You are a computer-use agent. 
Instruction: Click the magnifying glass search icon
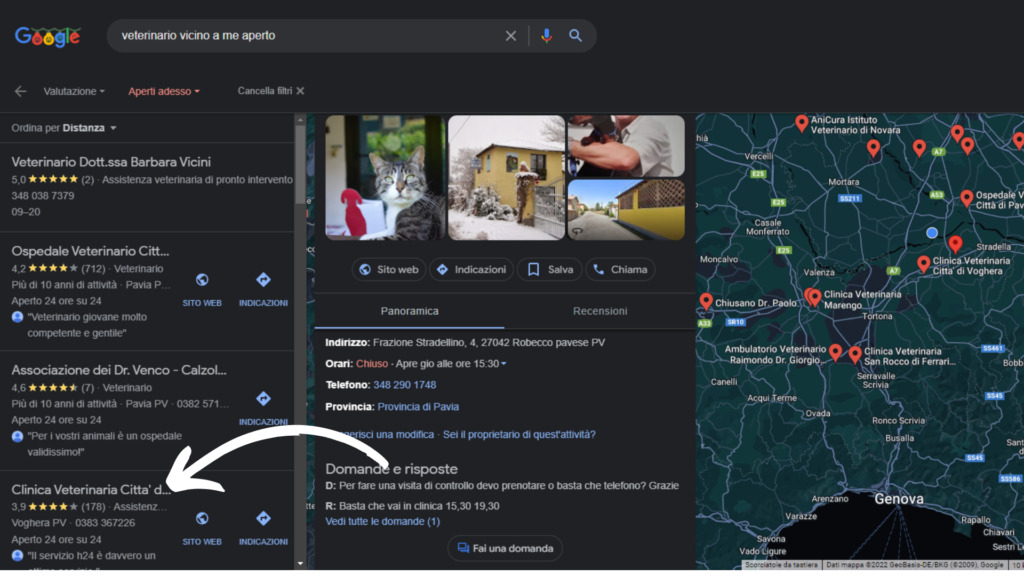pos(576,36)
